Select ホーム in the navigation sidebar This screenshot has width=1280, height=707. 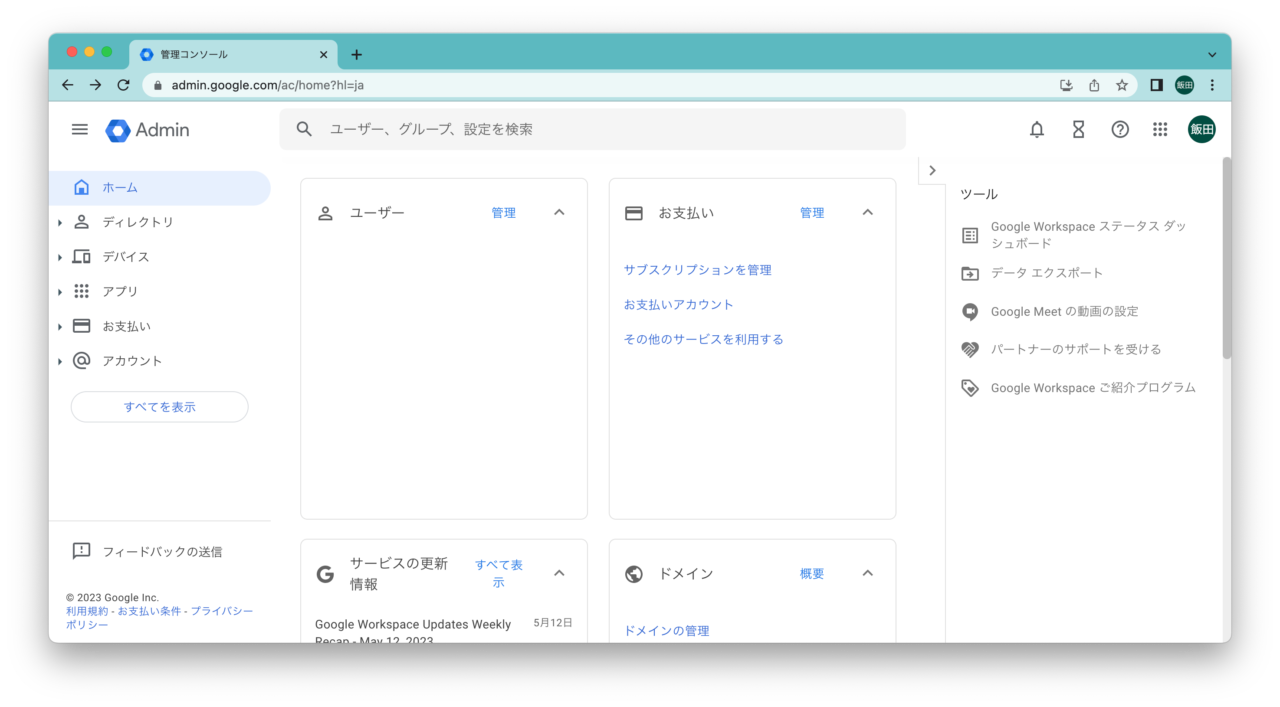[x=120, y=188]
